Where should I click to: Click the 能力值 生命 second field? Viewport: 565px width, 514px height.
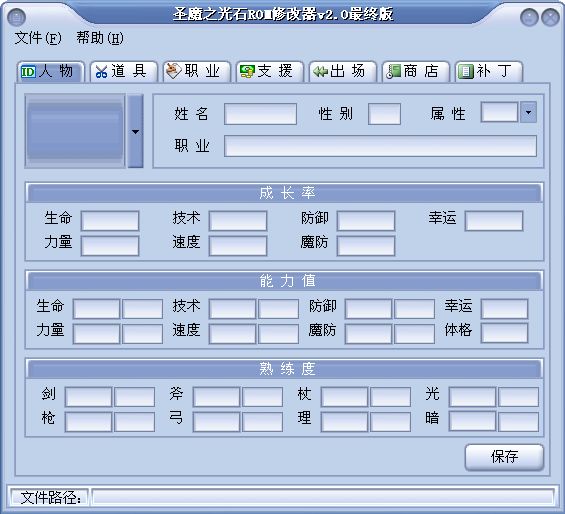pos(142,309)
